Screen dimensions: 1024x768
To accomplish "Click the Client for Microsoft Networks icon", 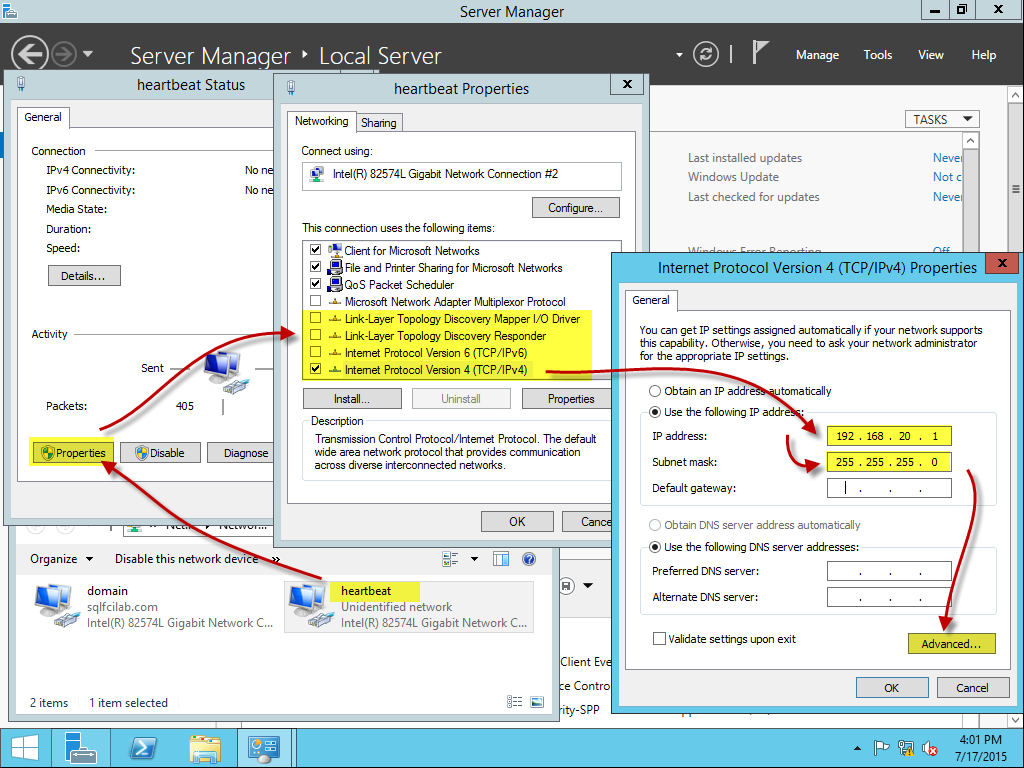I will coord(335,250).
